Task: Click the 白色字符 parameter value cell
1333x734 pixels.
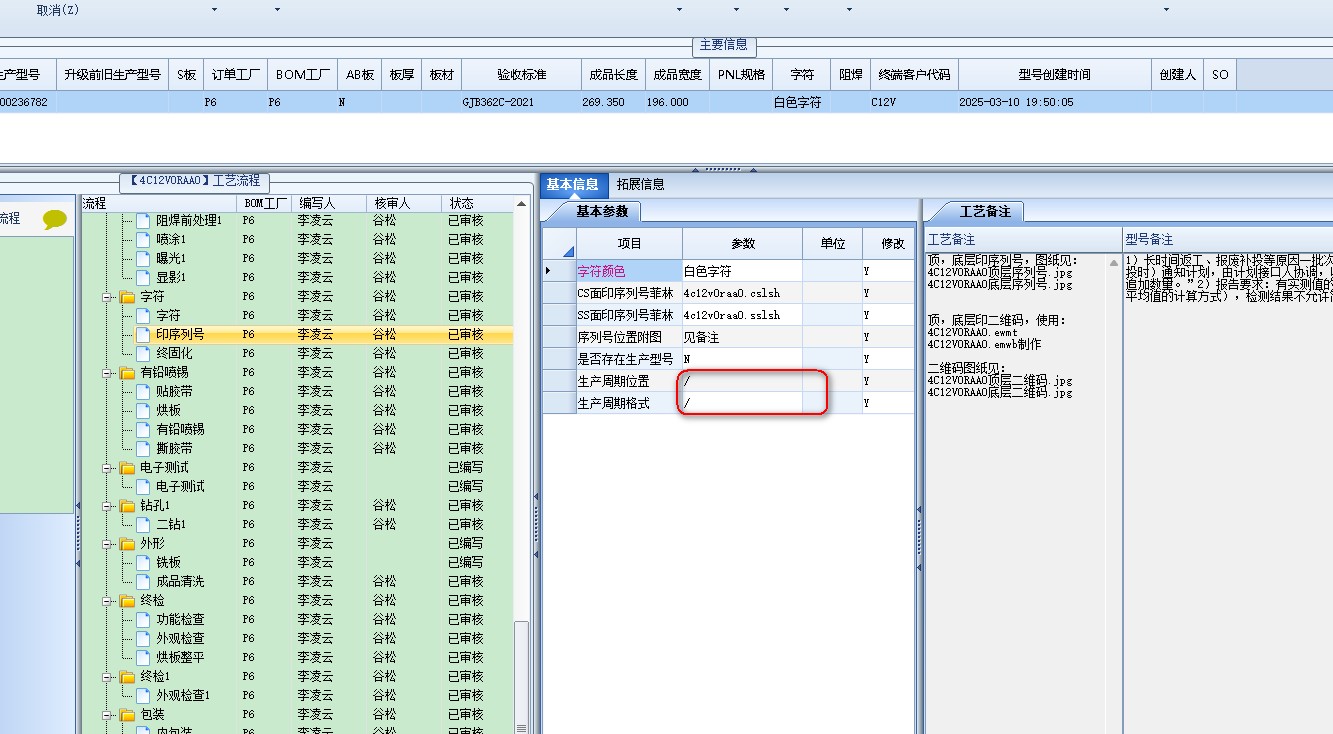Action: (742, 271)
